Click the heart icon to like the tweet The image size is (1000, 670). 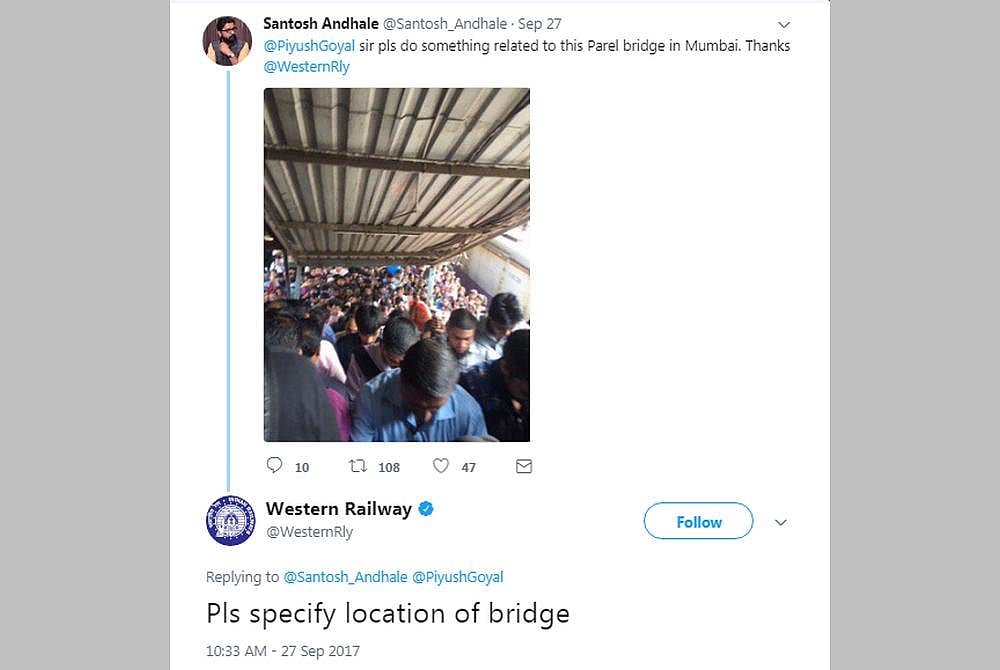click(x=440, y=466)
